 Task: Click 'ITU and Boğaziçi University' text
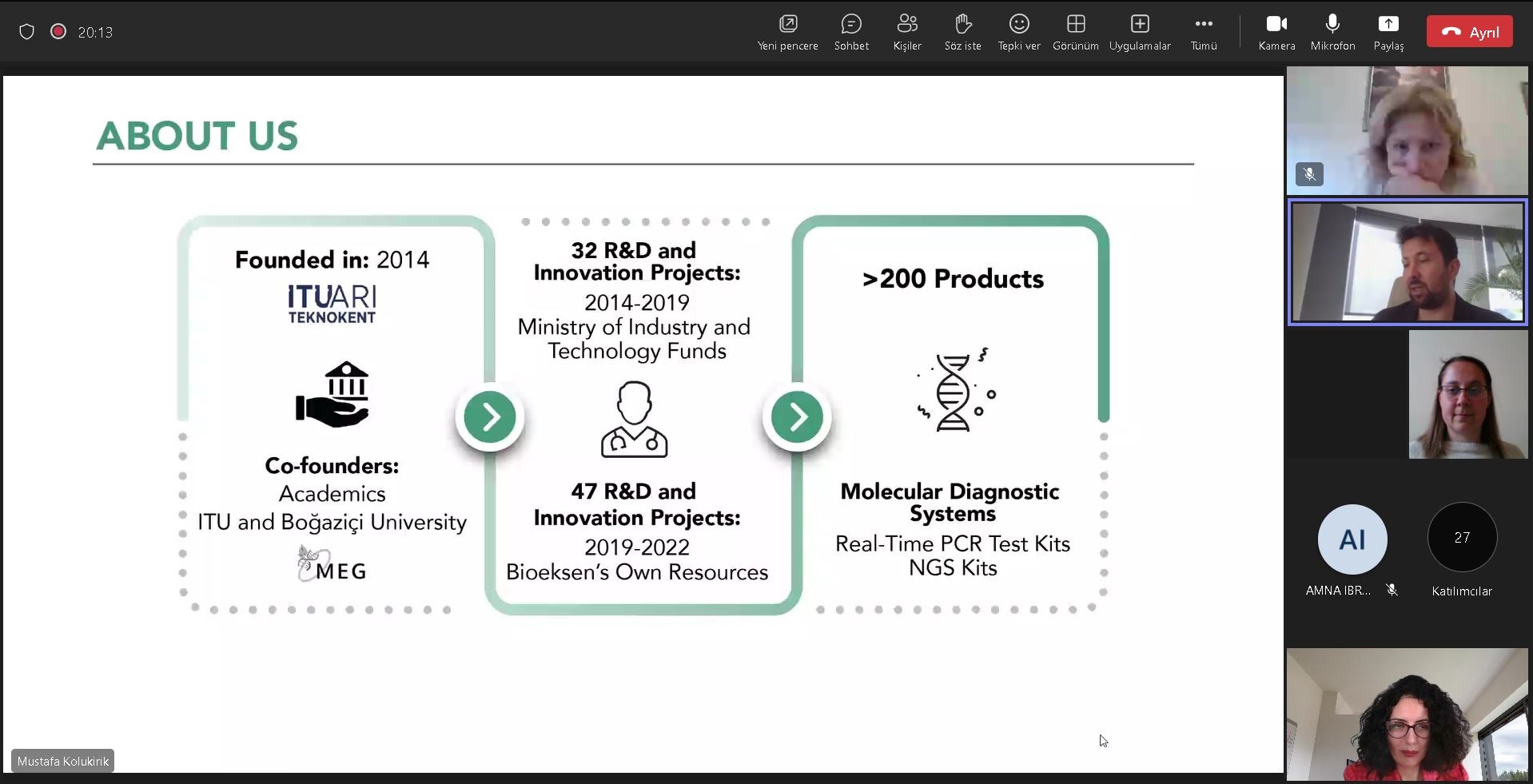tap(332, 522)
